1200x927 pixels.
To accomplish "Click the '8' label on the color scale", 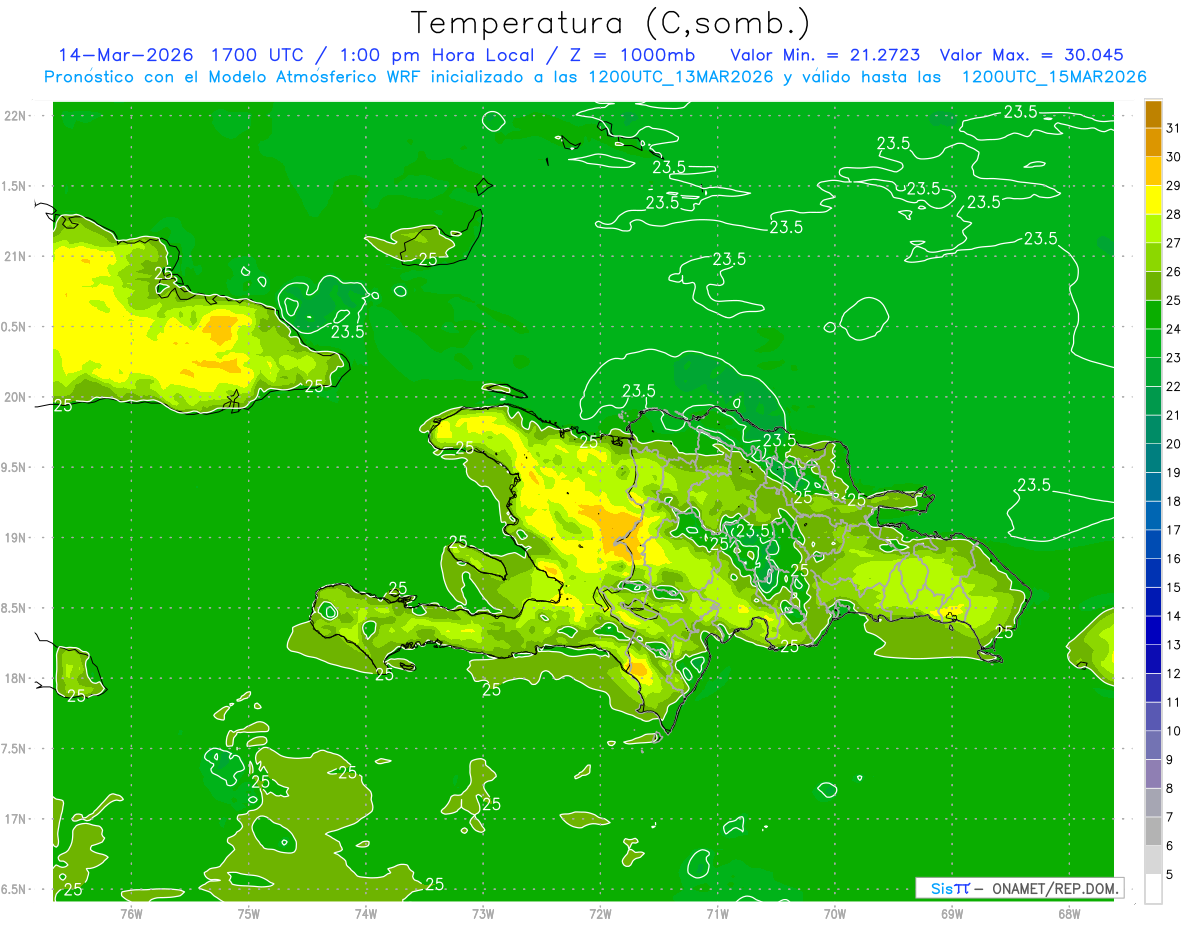I will tap(1169, 789).
